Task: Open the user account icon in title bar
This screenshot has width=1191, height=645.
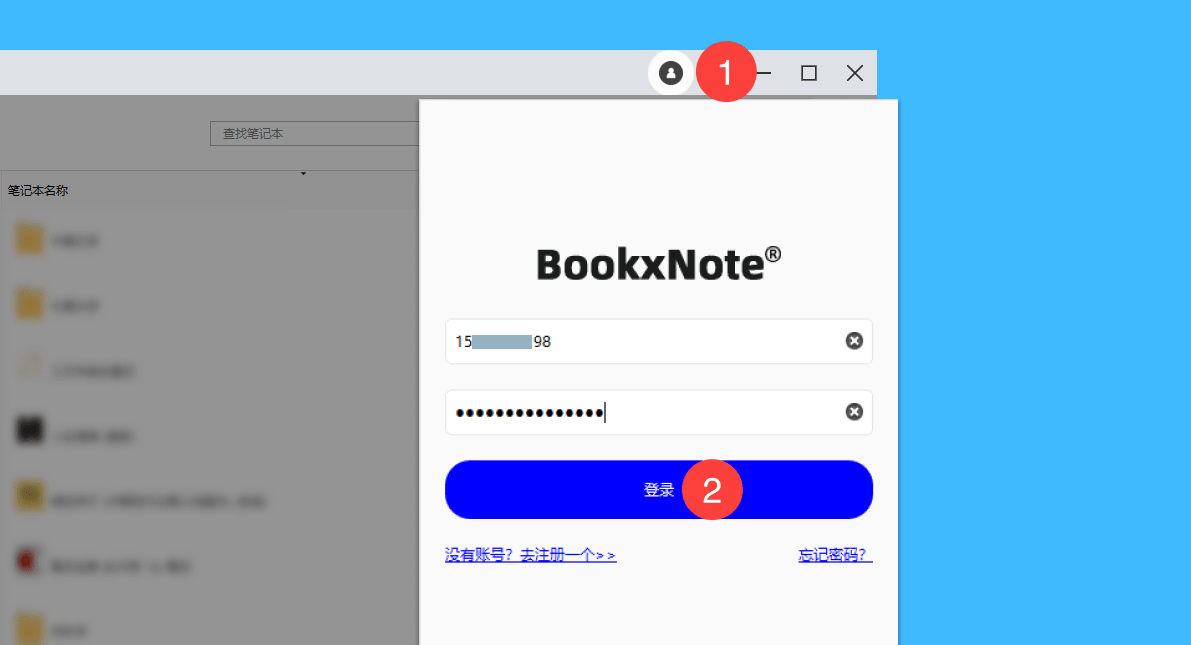Action: click(671, 73)
